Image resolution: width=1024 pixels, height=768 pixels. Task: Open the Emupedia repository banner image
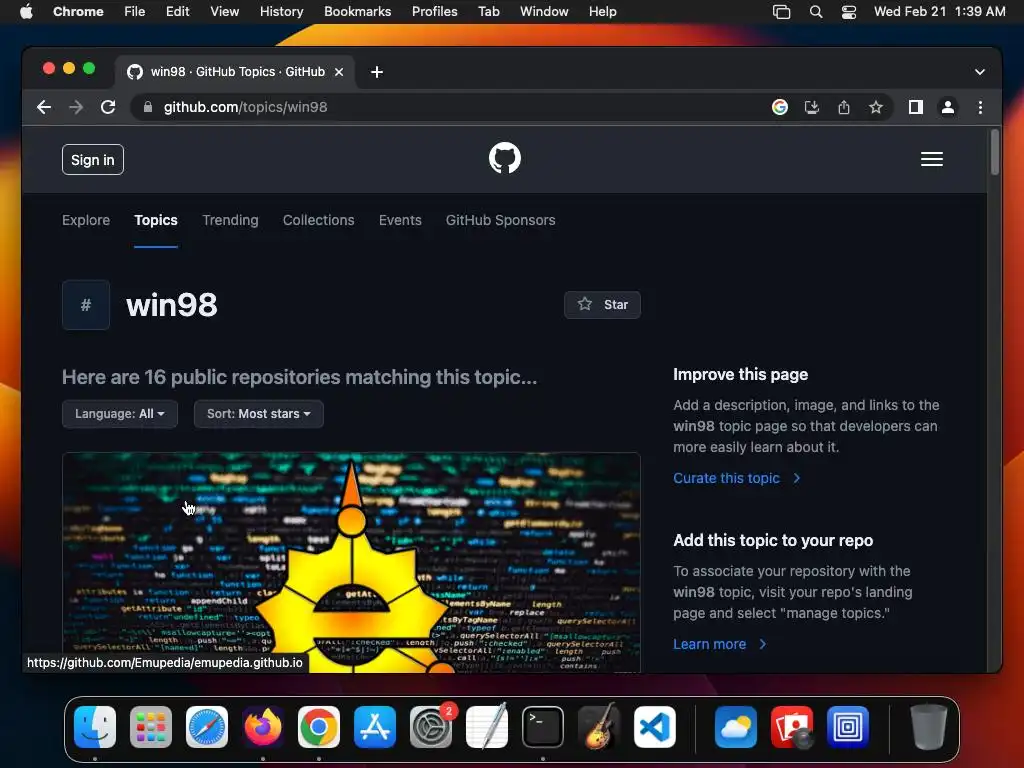coord(351,562)
